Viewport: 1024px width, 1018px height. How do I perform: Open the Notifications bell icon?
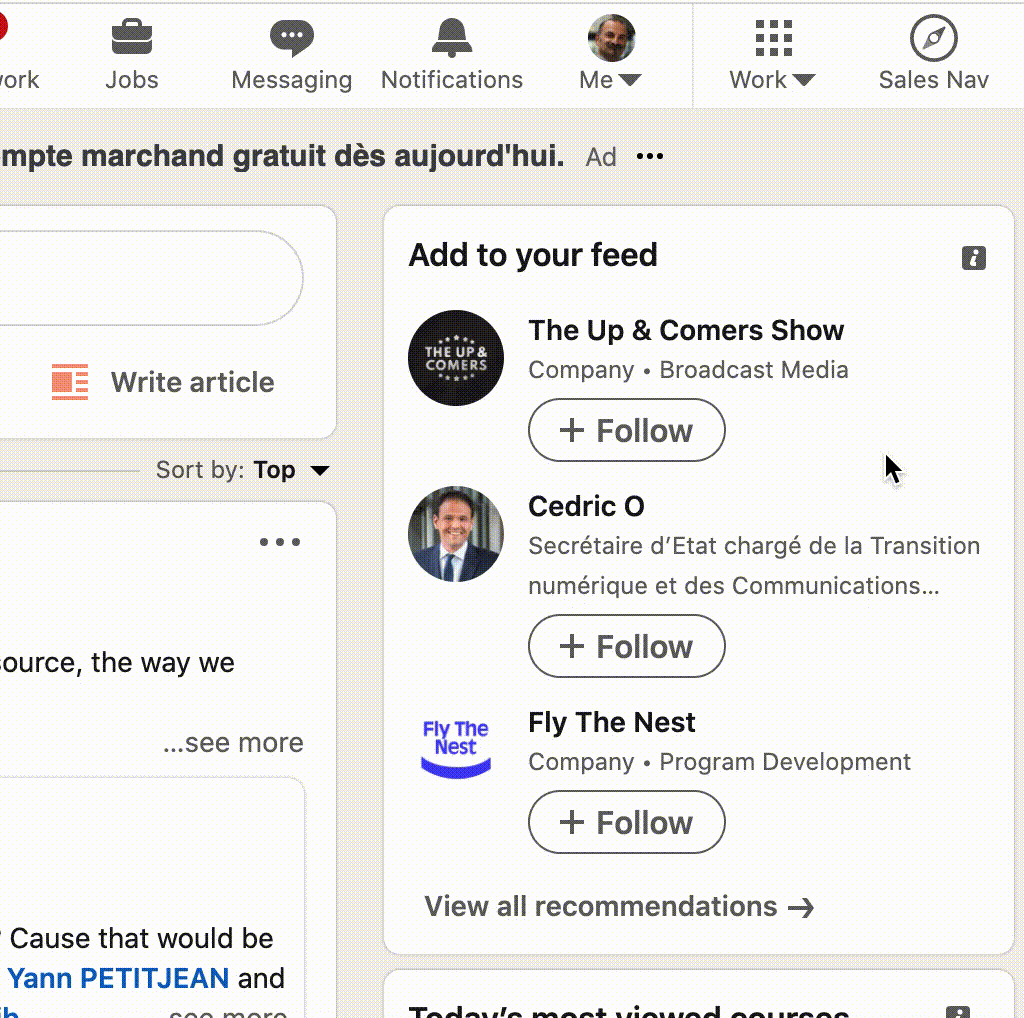coord(451,37)
